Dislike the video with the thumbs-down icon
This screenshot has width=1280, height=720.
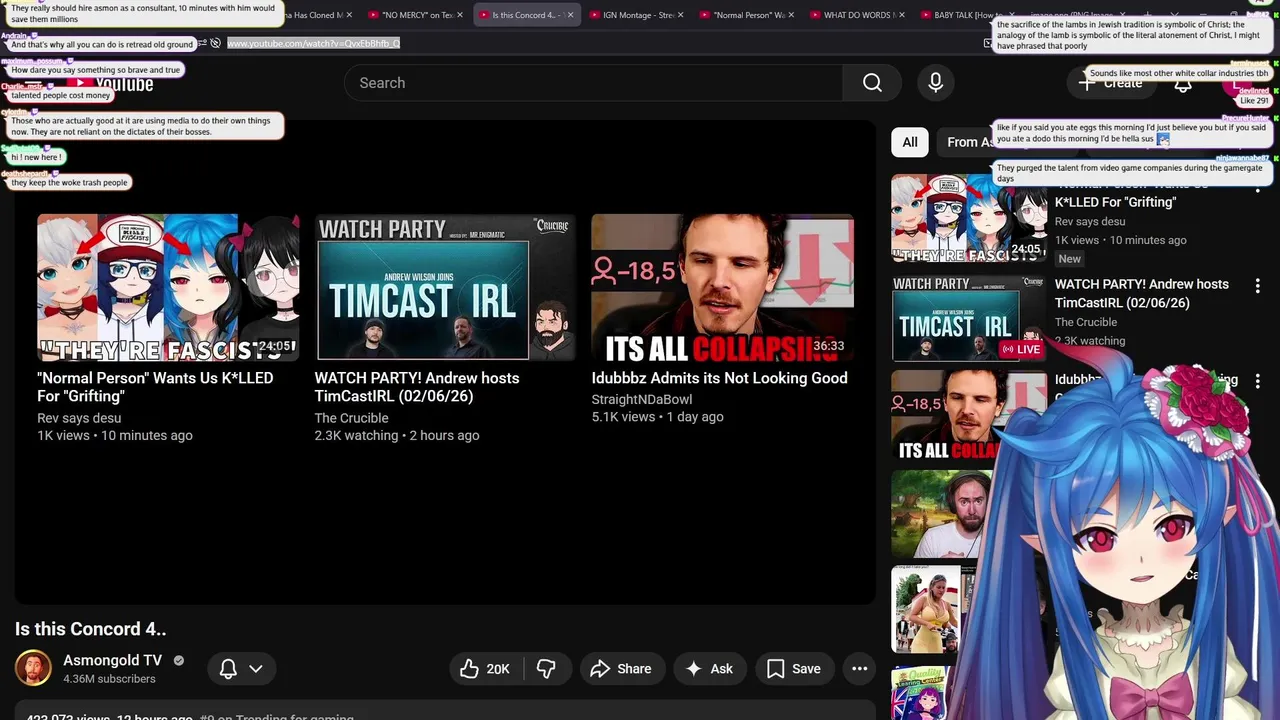tap(546, 669)
